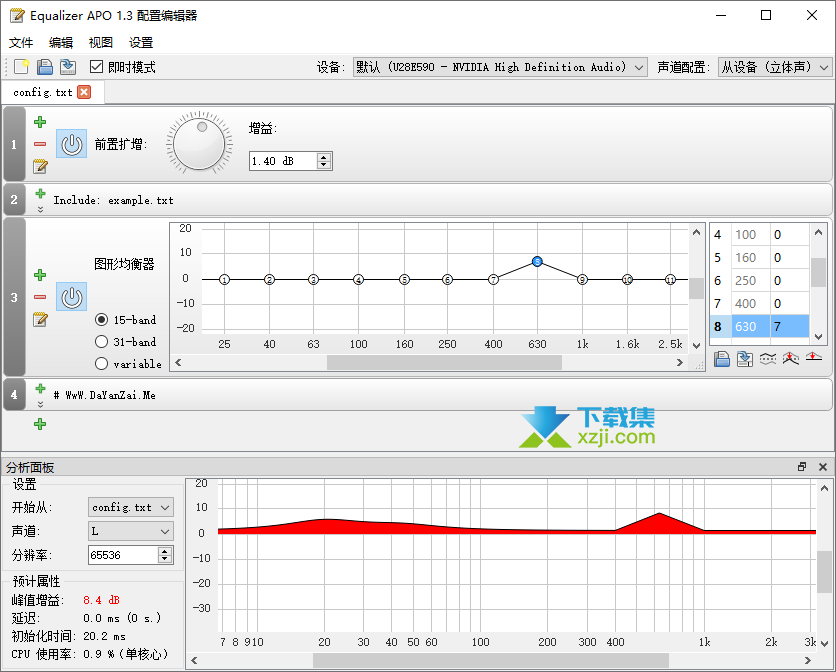Choose the variable band radio option
This screenshot has height=672, width=836.
[x=101, y=364]
